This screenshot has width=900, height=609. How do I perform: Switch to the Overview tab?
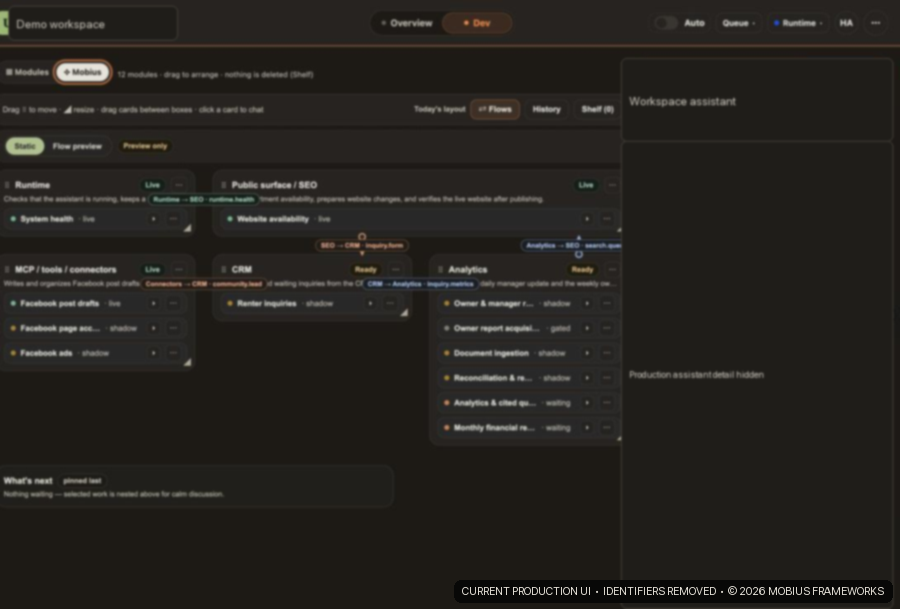click(406, 24)
